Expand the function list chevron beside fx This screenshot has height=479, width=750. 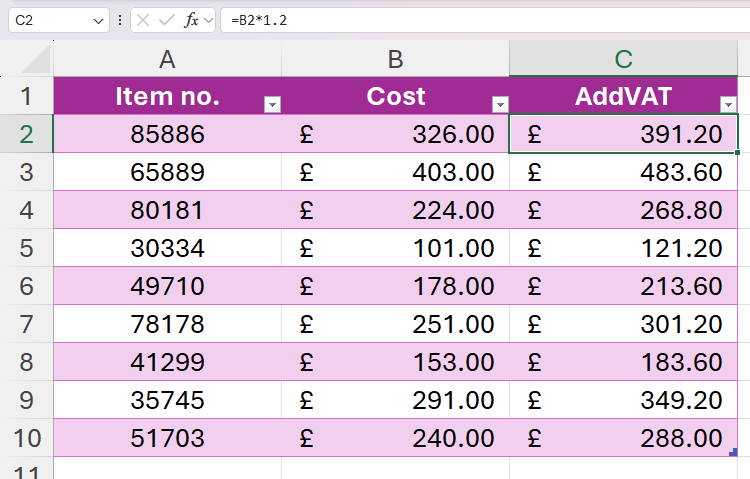pos(209,20)
